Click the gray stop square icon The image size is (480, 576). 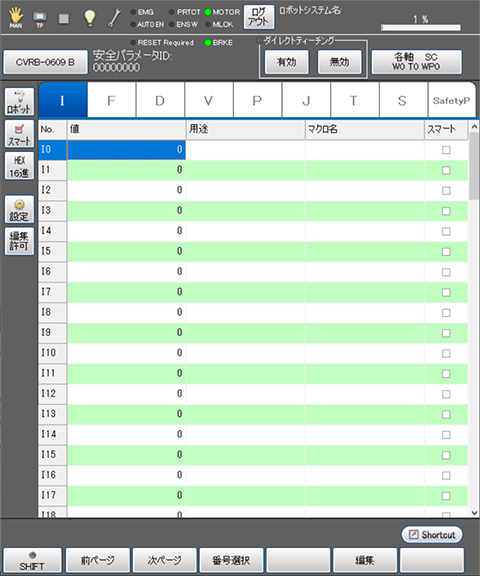pyautogui.click(x=64, y=18)
